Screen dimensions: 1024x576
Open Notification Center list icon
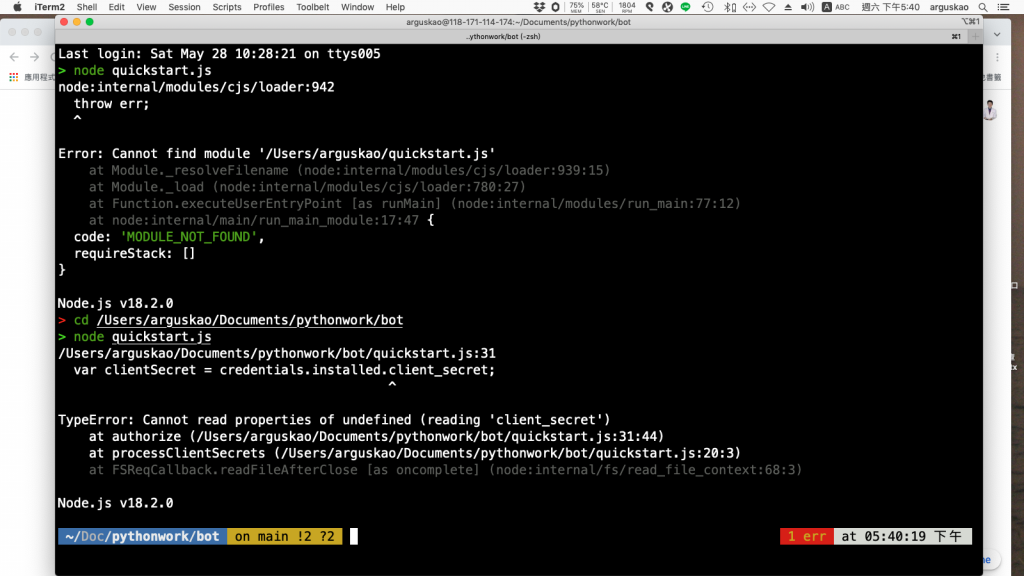tap(1004, 7)
